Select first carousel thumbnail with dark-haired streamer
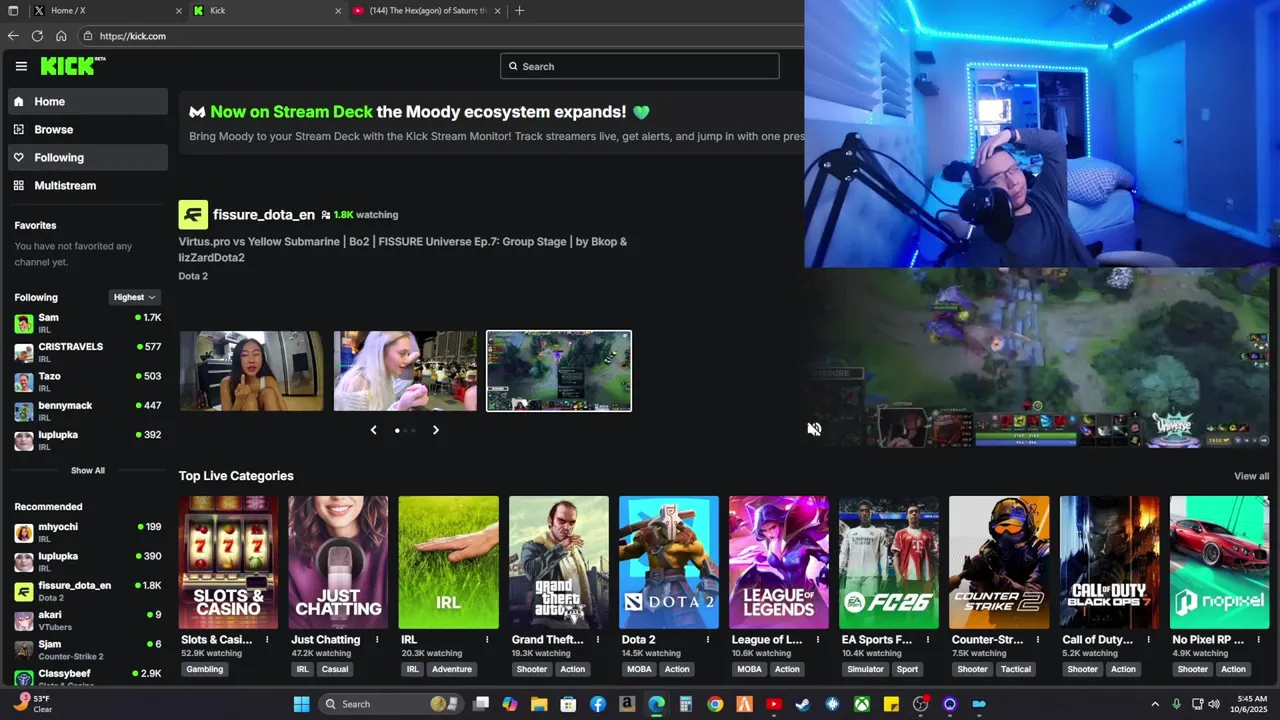The width and height of the screenshot is (1280, 720). pos(251,371)
